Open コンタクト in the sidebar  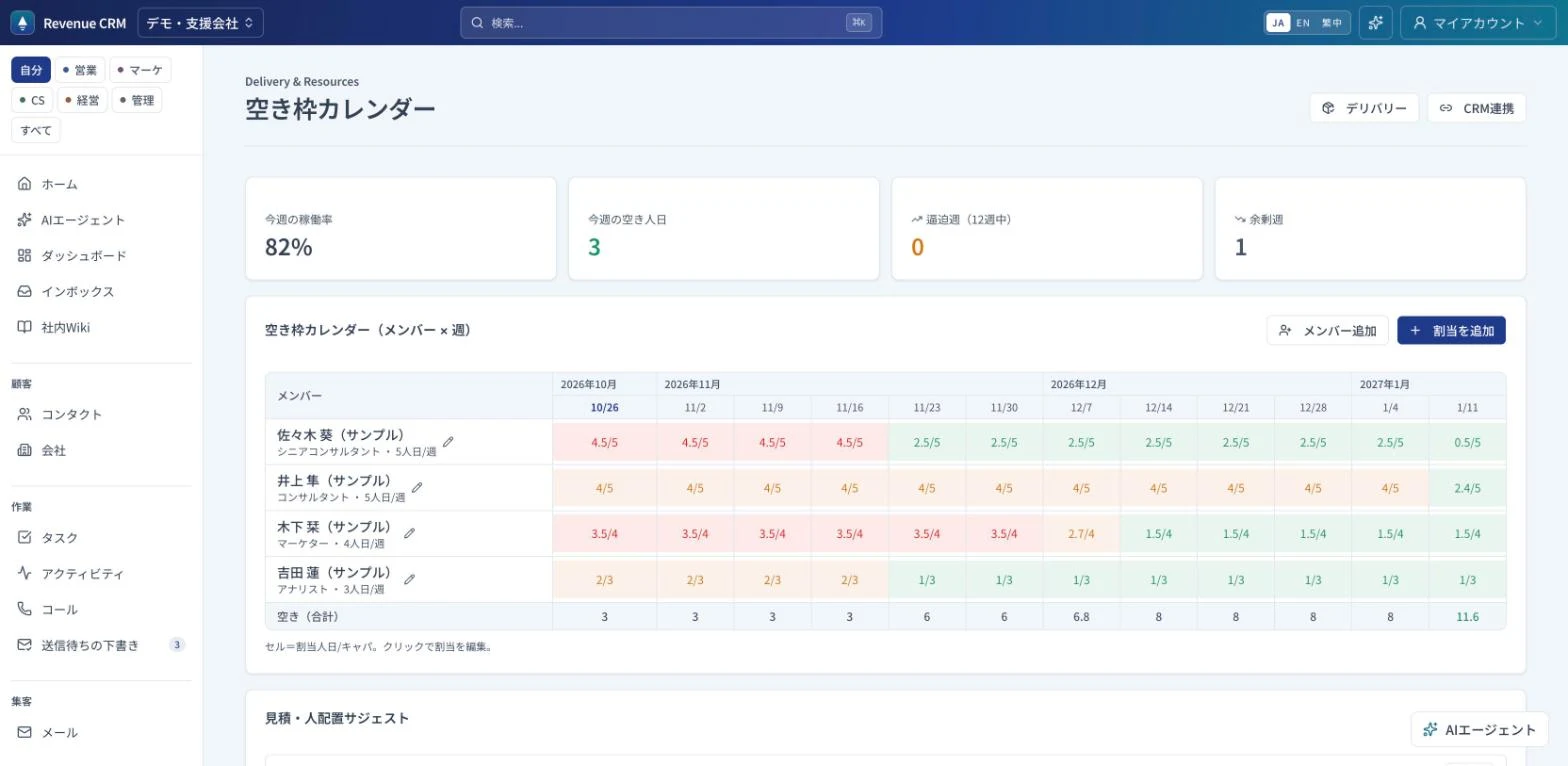click(x=101, y=414)
